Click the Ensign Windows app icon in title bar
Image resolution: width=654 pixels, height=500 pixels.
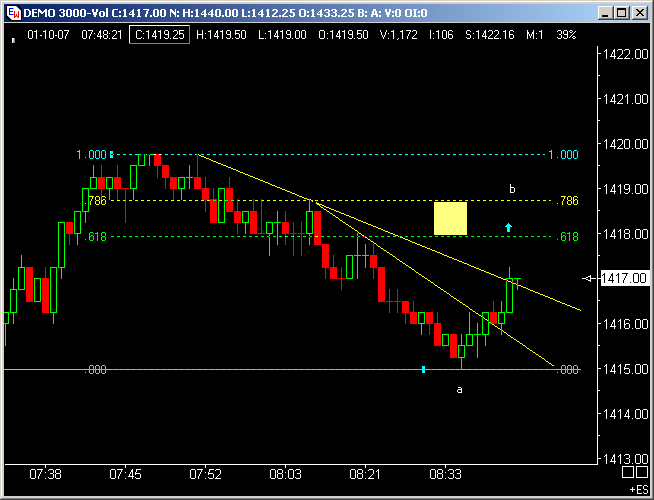coord(13,13)
